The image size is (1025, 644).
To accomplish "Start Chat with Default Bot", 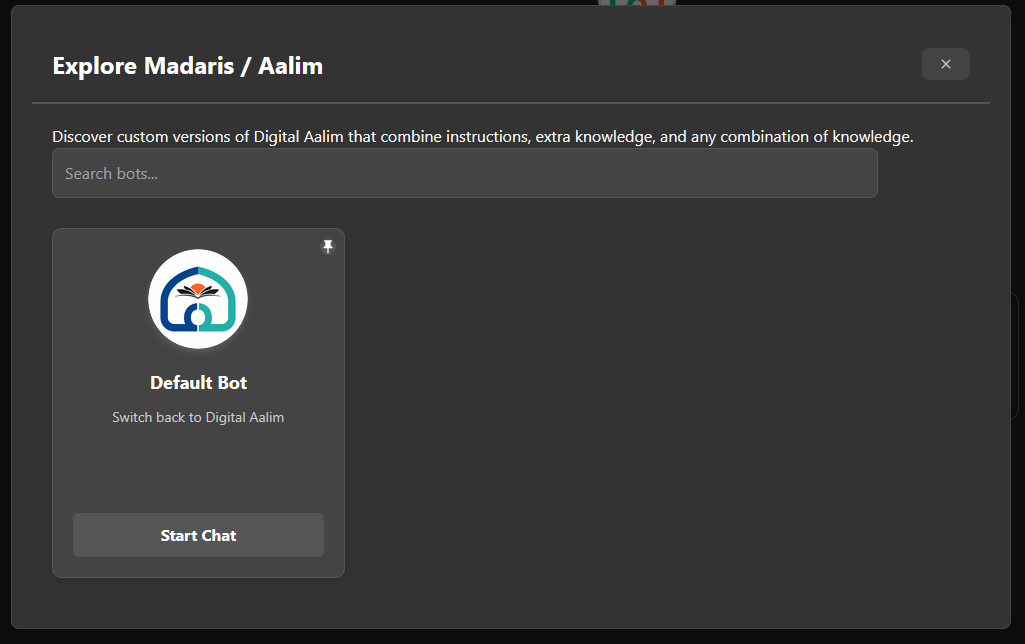I will click(x=198, y=535).
